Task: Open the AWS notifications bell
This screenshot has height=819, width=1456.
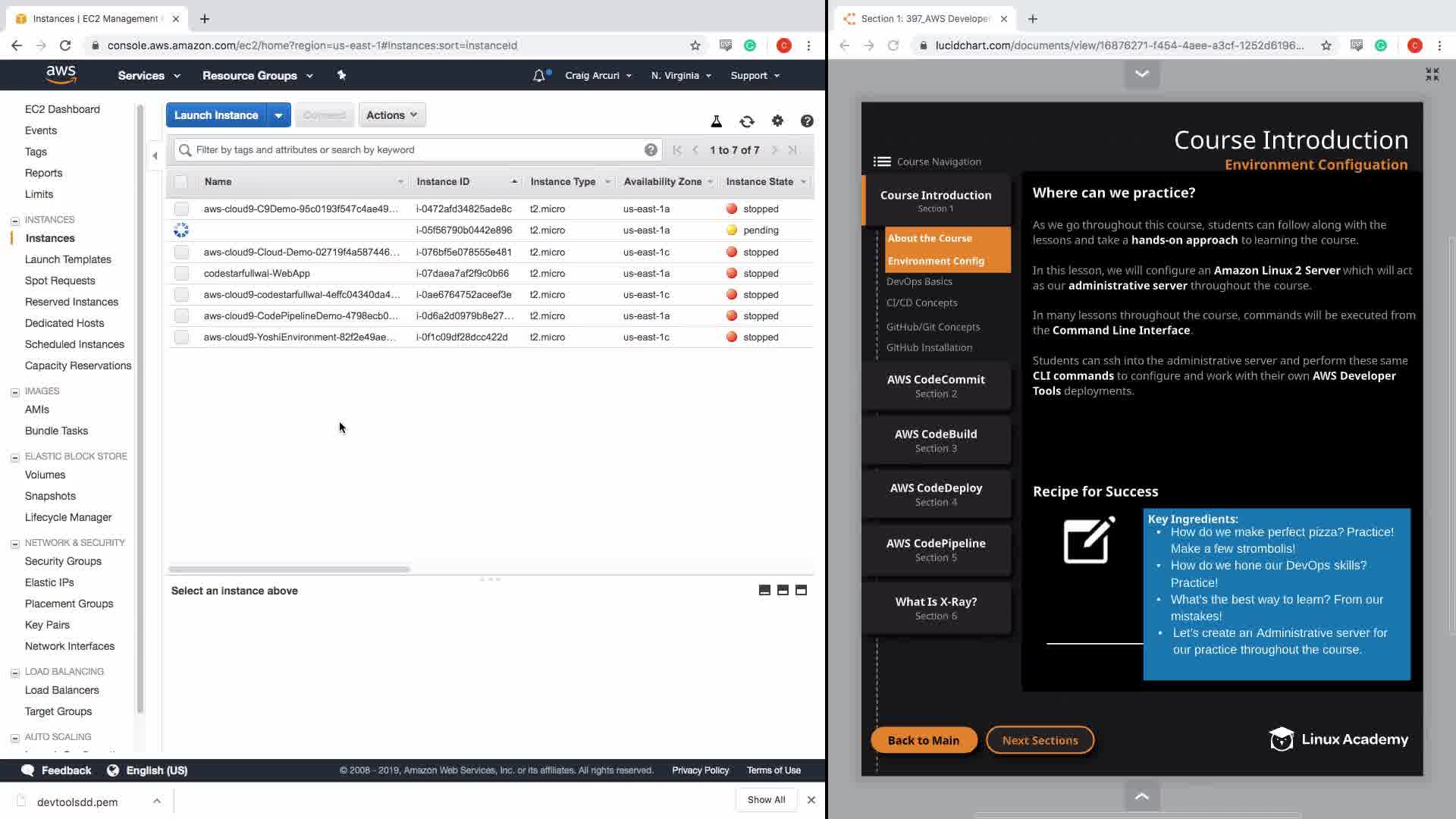Action: click(539, 75)
